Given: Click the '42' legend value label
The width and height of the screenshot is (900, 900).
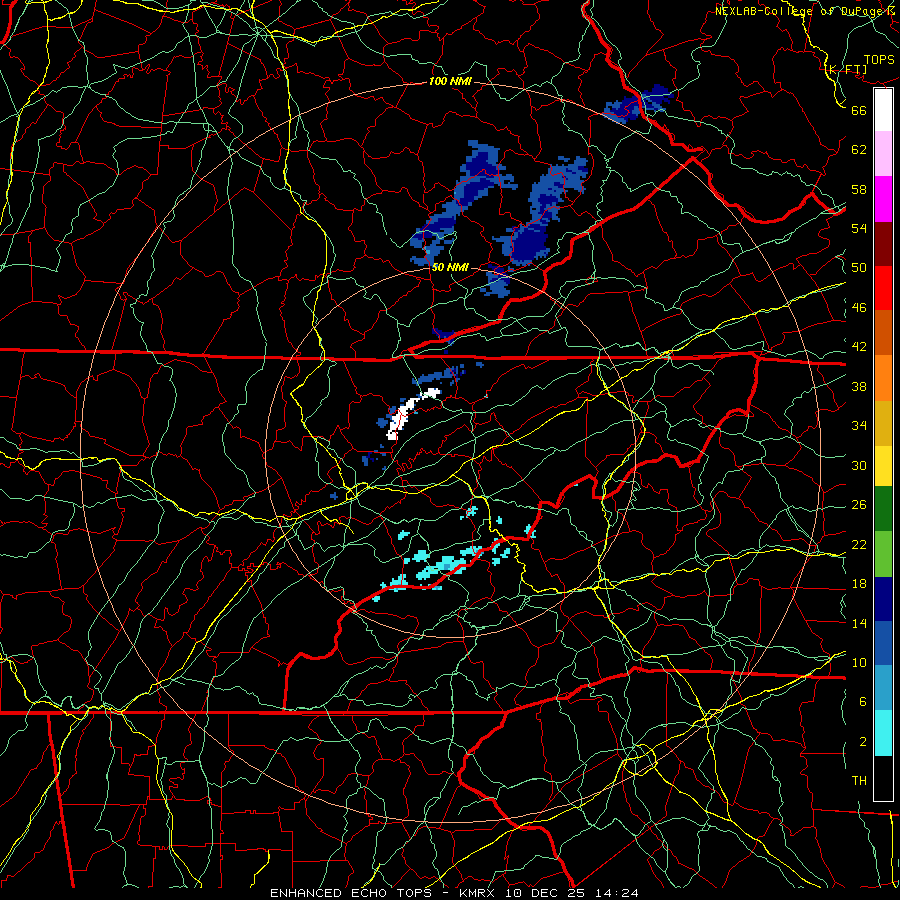Looking at the screenshot, I should [859, 346].
